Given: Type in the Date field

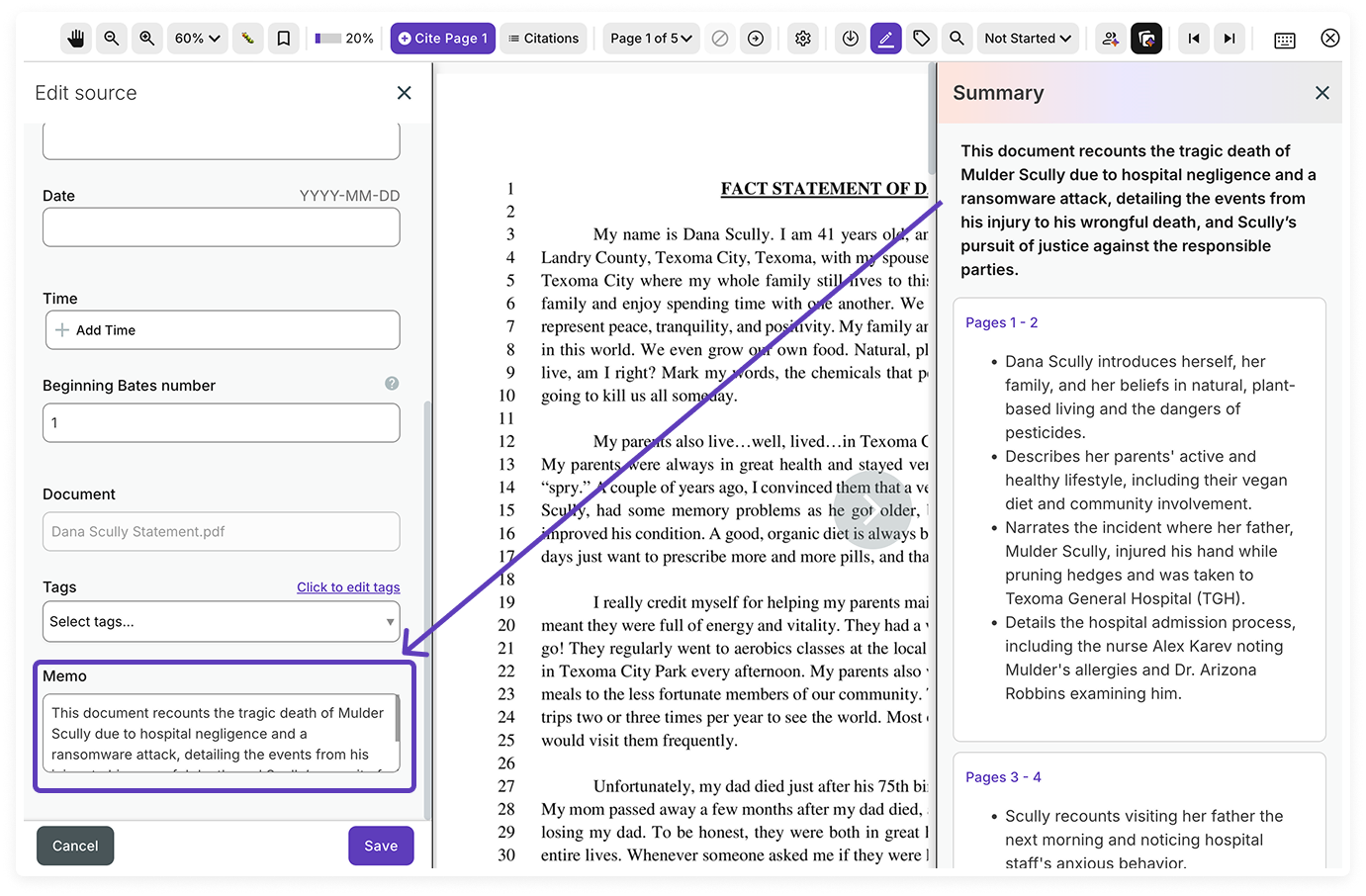Looking at the screenshot, I should [x=221, y=226].
